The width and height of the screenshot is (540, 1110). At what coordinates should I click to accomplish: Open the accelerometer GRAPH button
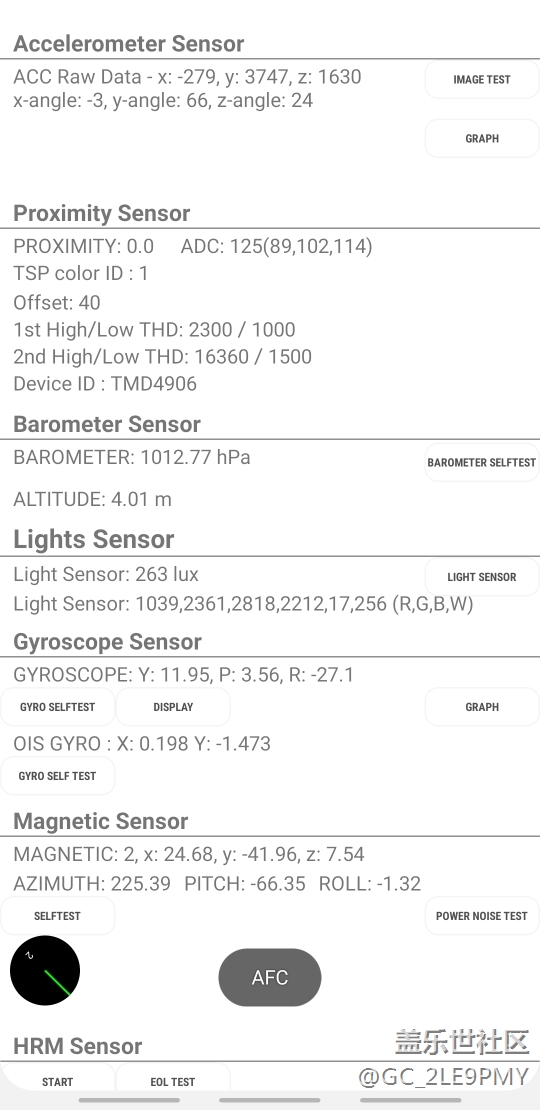coord(482,138)
